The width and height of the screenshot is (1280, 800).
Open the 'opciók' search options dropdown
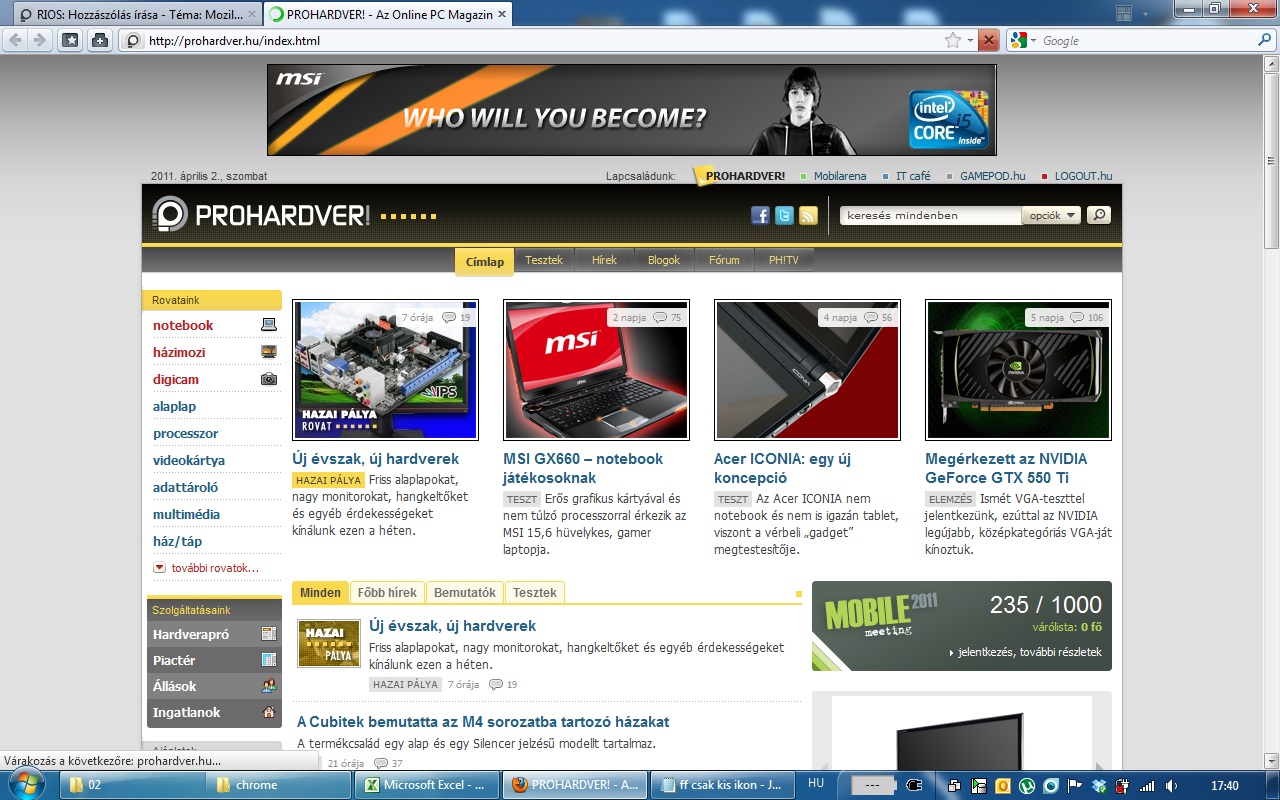[1052, 215]
